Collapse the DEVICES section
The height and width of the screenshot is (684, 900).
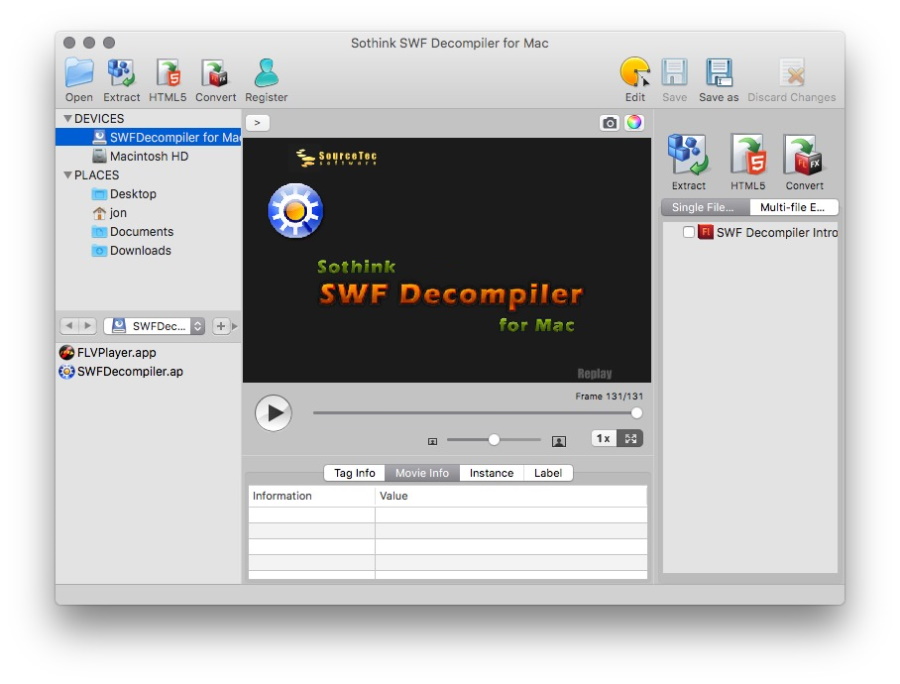pos(68,118)
